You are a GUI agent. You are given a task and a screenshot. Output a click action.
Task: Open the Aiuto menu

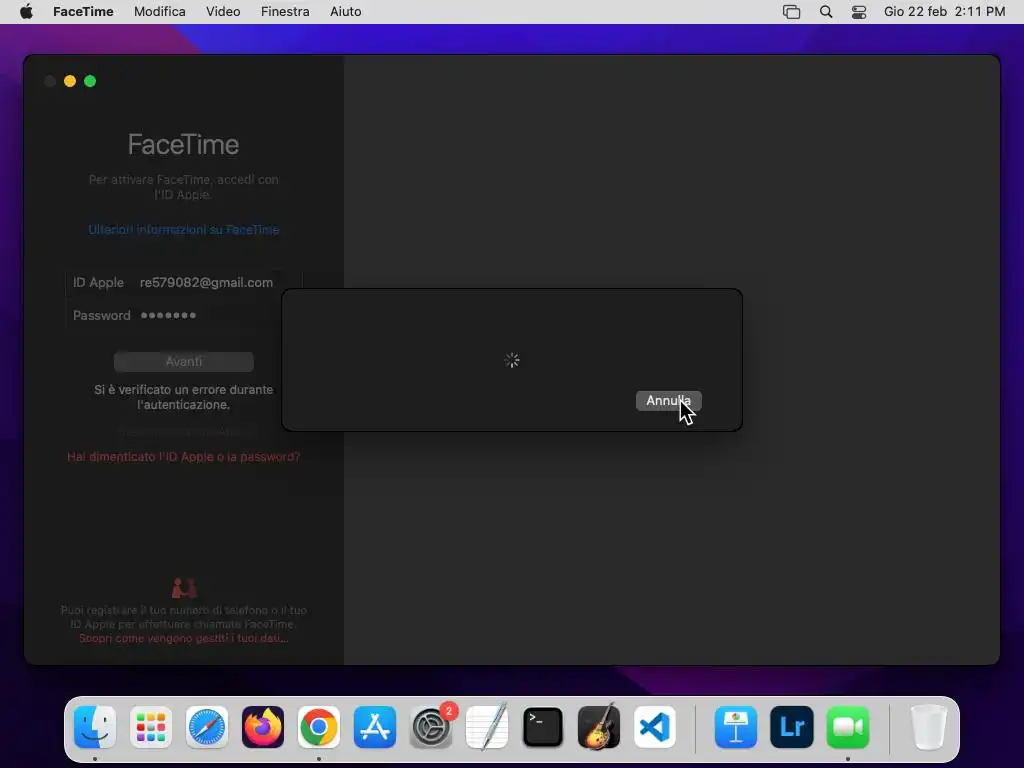[x=345, y=12]
